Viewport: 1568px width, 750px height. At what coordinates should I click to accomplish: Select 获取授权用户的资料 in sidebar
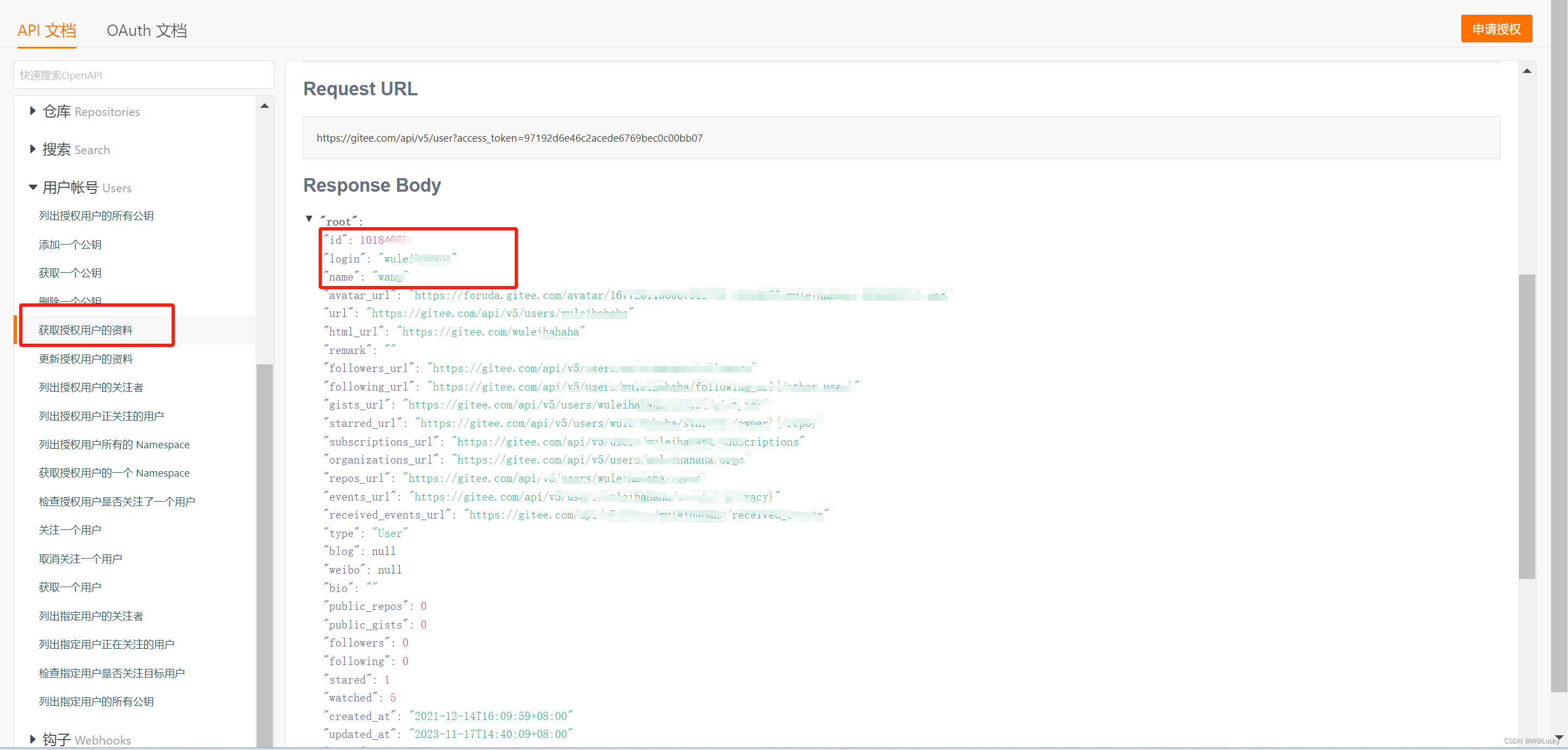pos(85,330)
